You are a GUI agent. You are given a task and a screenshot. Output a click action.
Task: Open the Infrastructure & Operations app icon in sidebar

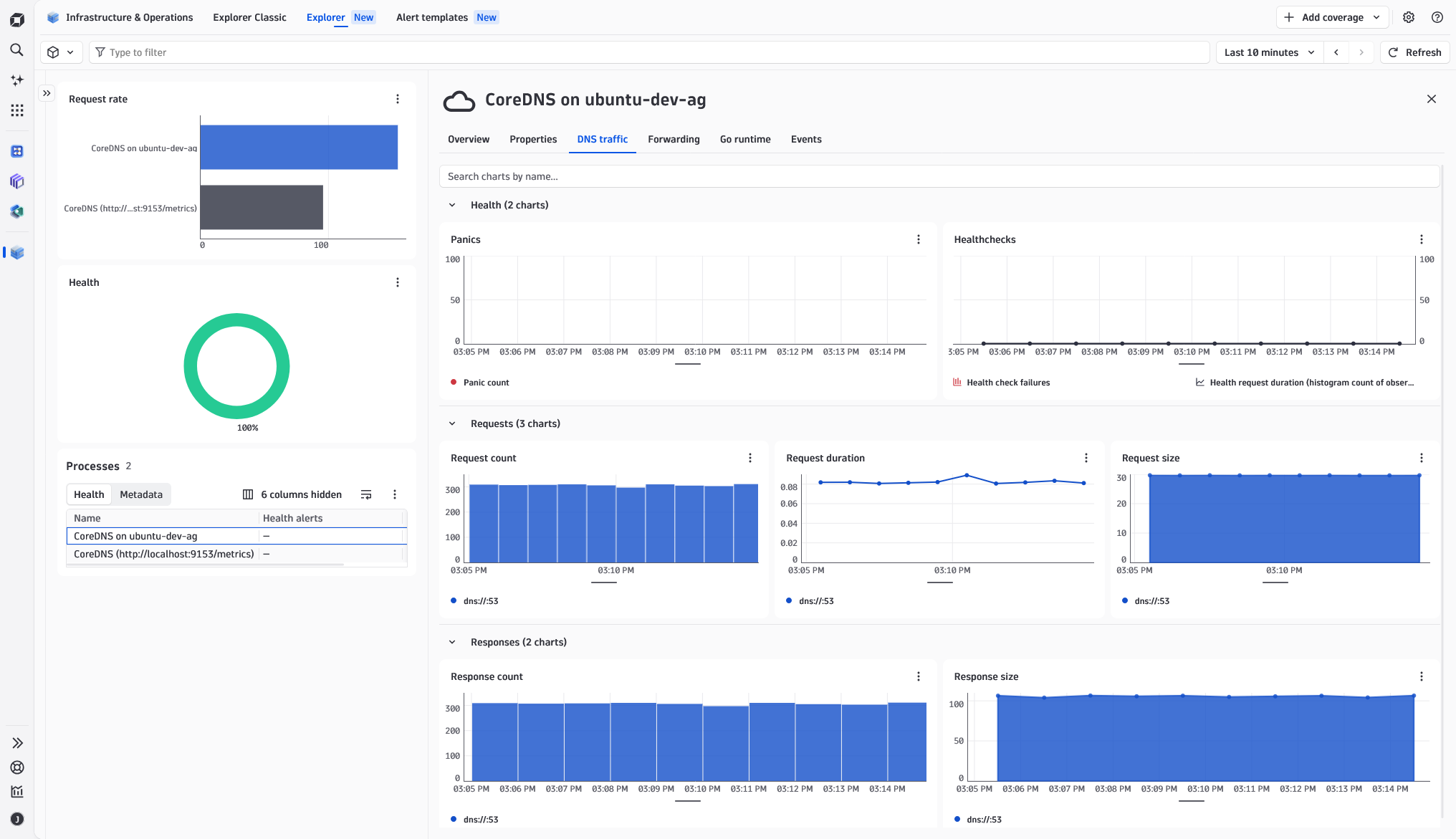pyautogui.click(x=17, y=253)
